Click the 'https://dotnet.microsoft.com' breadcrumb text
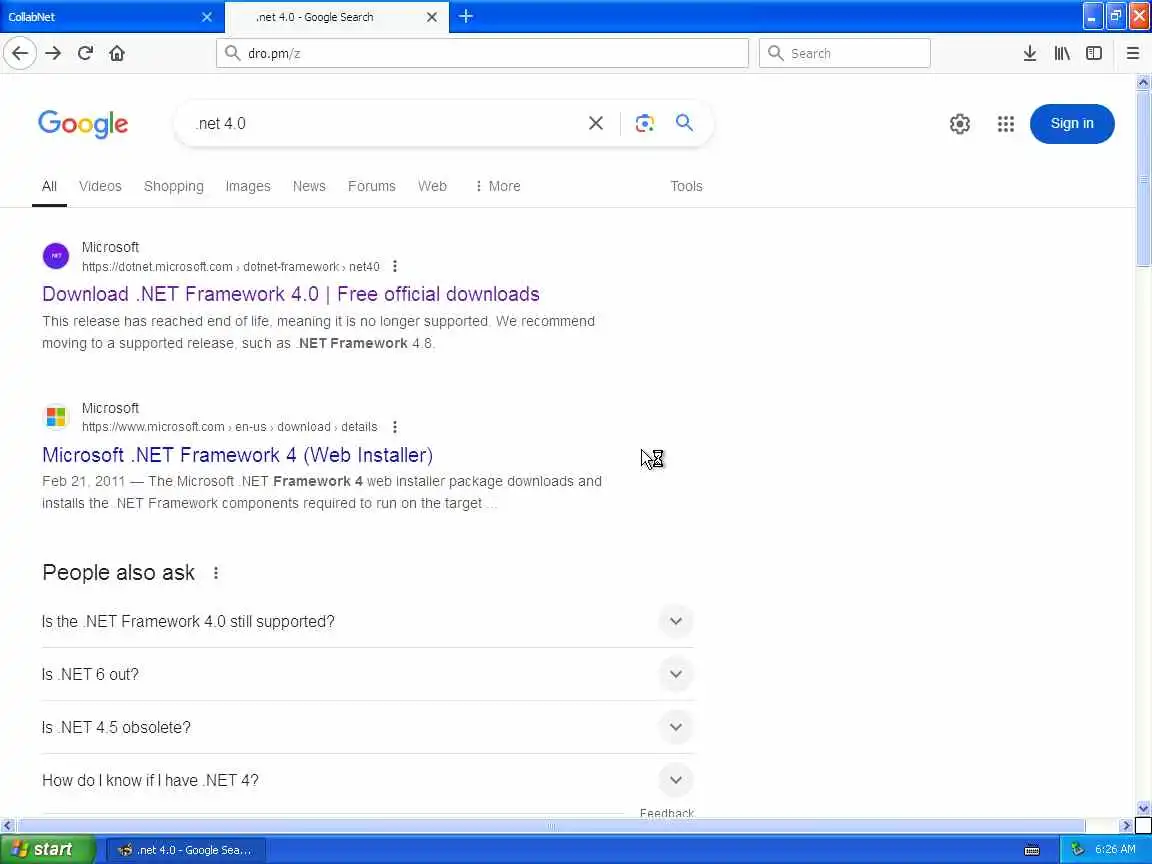This screenshot has height=864, width=1152. pyautogui.click(x=156, y=267)
